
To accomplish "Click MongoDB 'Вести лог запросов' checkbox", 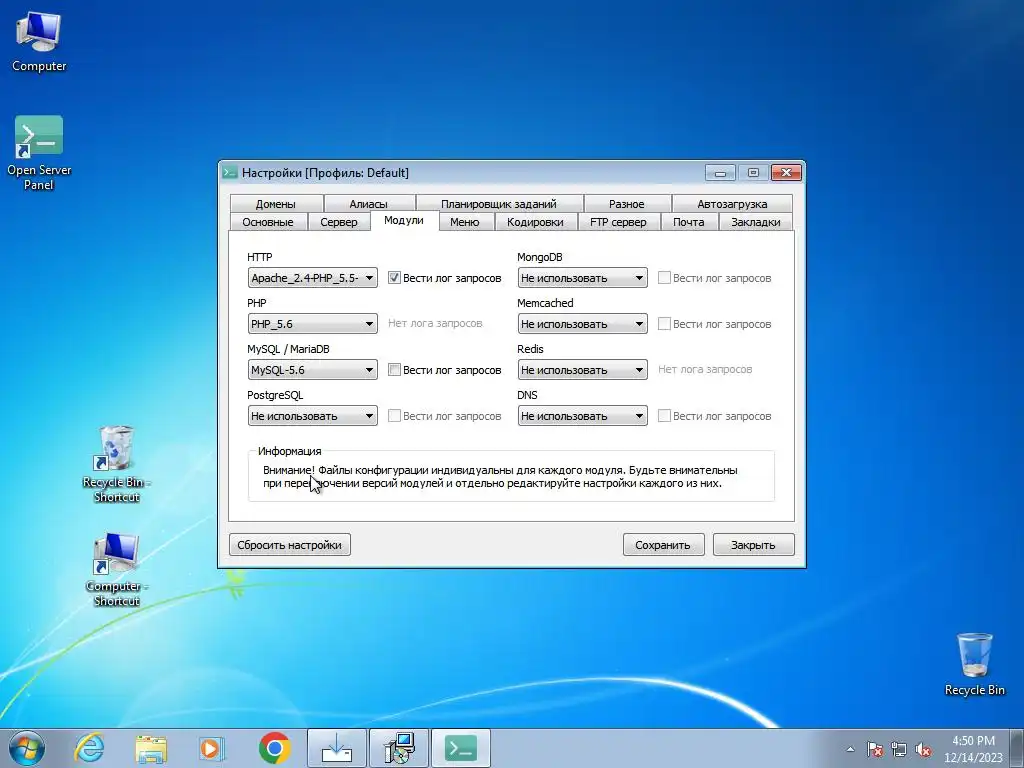I will [x=664, y=278].
